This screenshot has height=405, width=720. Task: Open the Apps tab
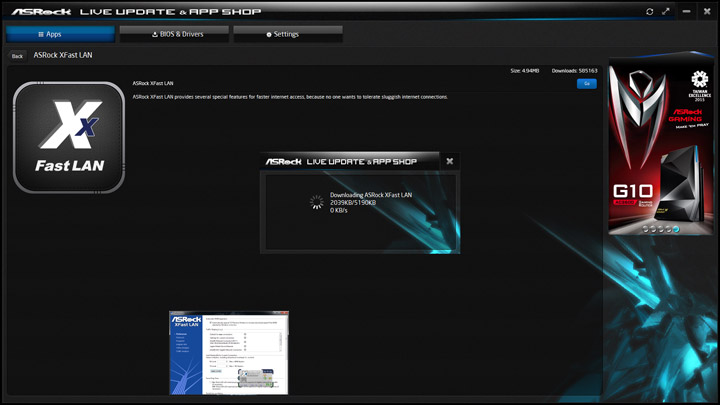coord(60,34)
